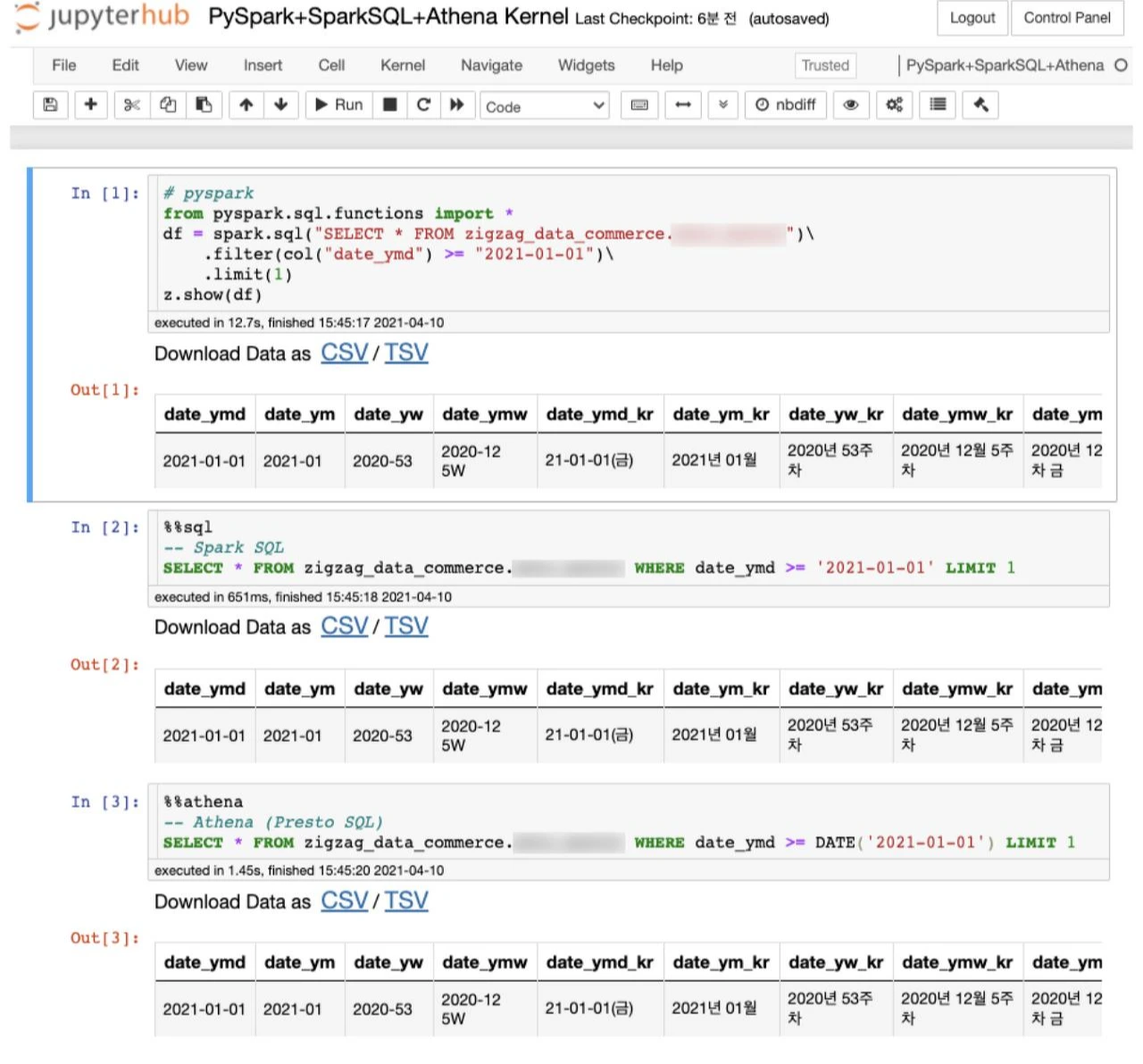Download Out[3] data as CSV
The image size is (1143, 1064).
click(344, 901)
